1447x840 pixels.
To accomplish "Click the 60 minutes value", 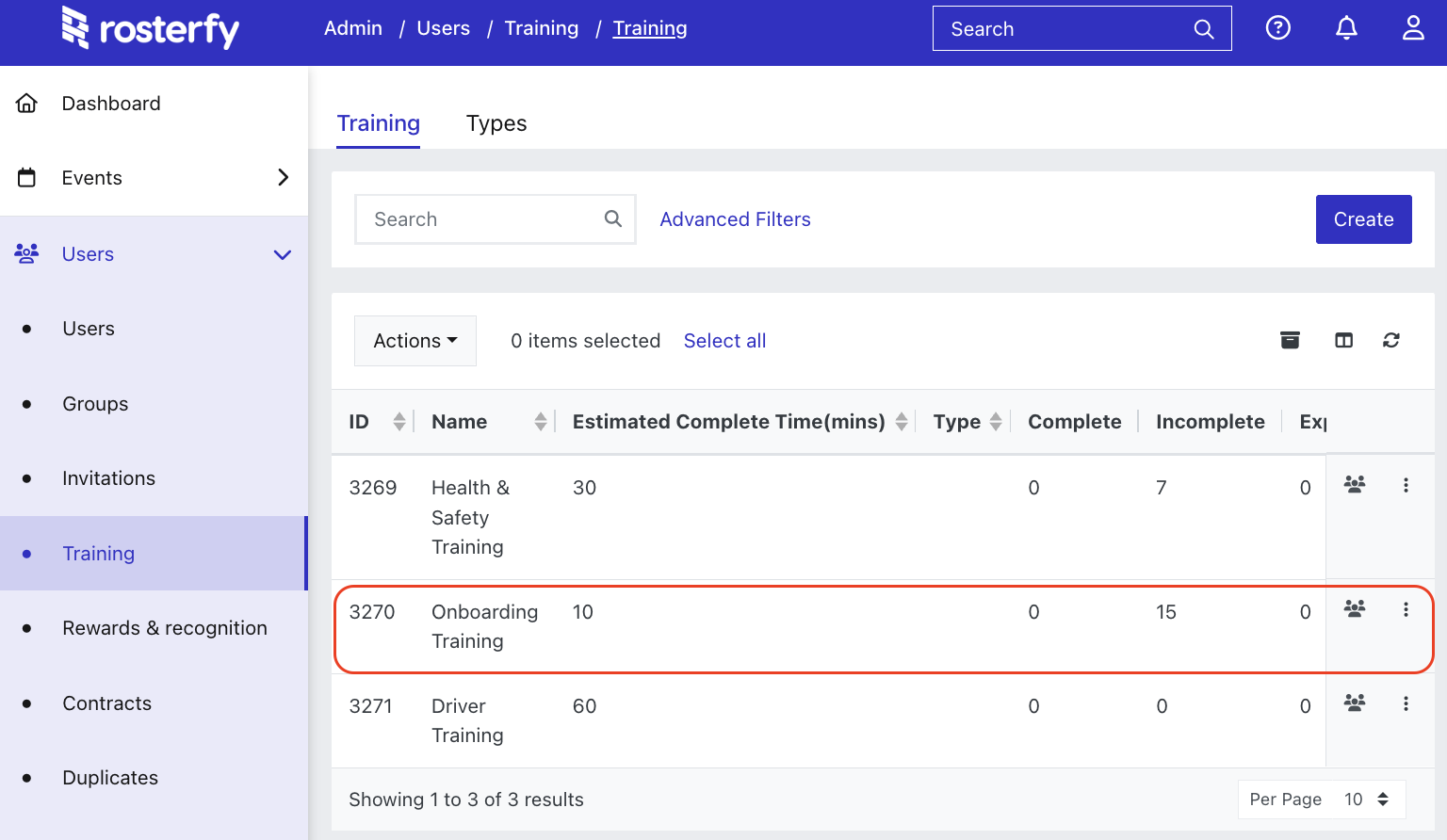I will coord(584,706).
